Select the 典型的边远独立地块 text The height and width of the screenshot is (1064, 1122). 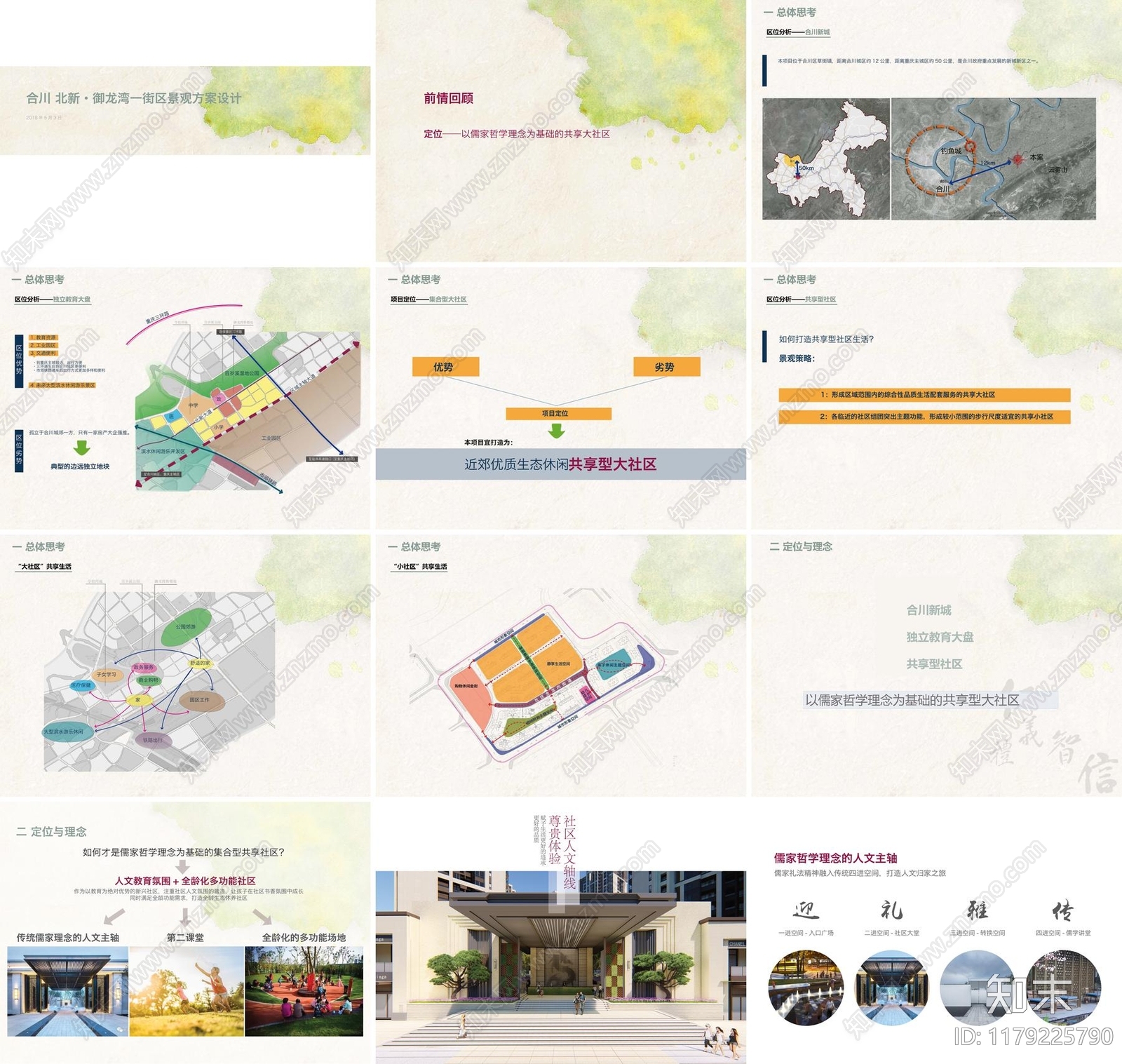coord(80,466)
